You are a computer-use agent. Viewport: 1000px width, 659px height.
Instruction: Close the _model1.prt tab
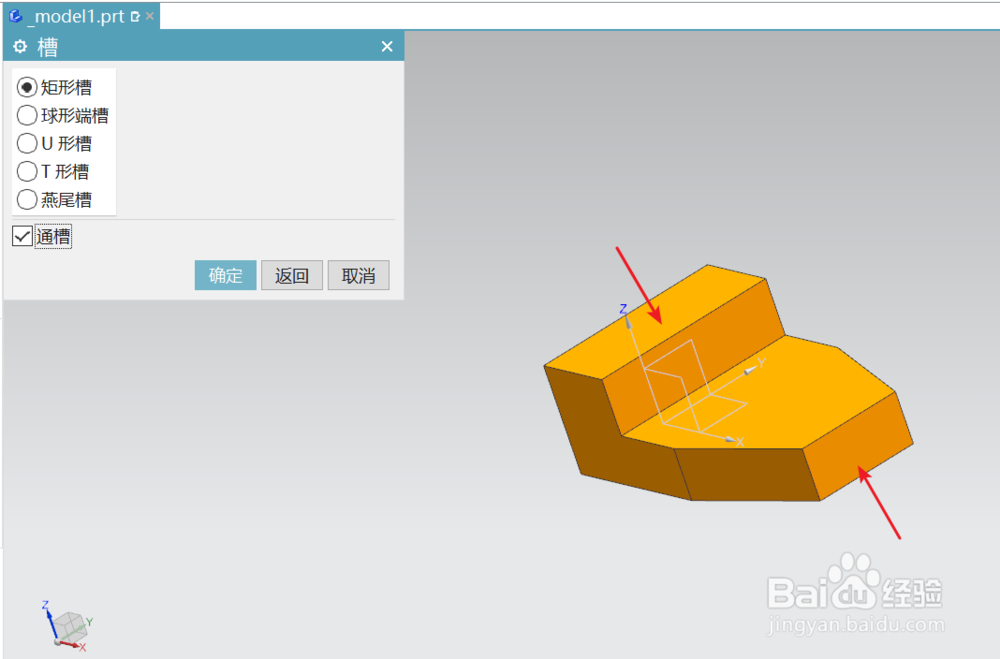click(150, 16)
